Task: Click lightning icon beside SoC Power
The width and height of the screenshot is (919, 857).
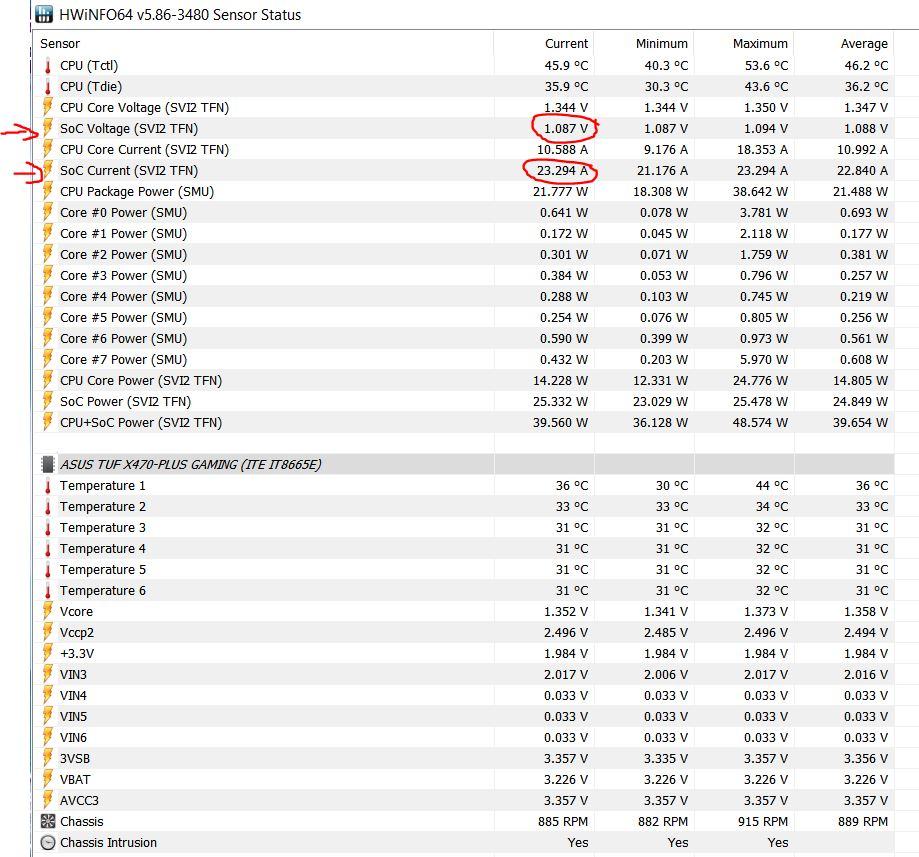Action: tap(48, 402)
